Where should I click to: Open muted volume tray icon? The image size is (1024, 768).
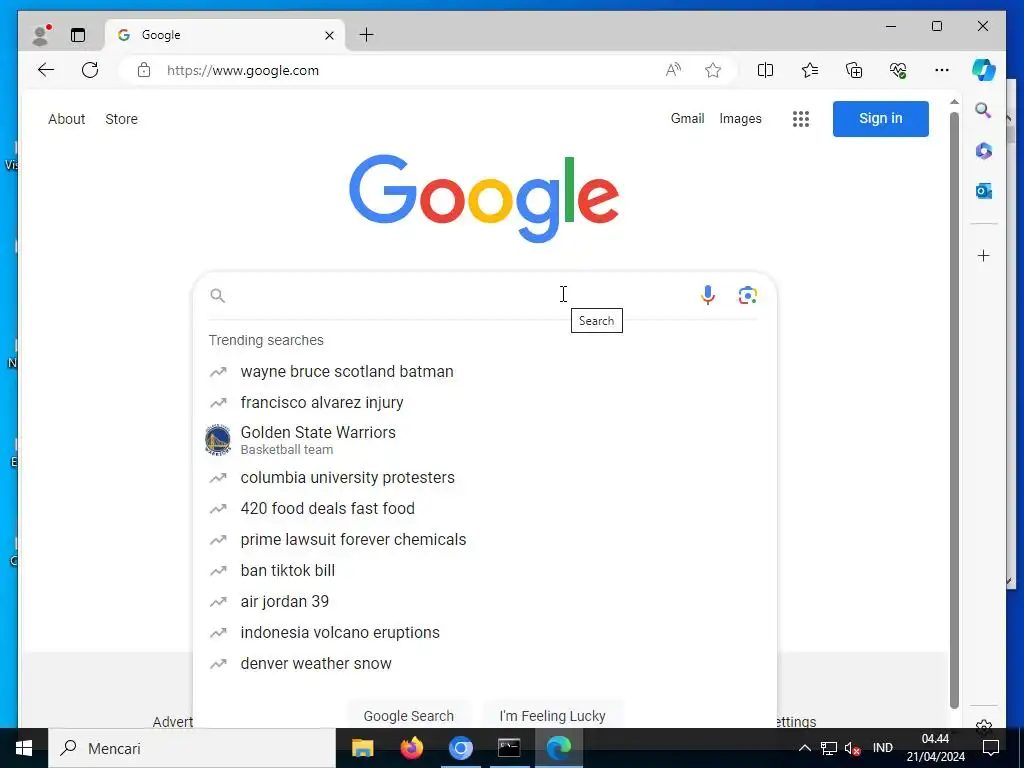pyautogui.click(x=852, y=748)
